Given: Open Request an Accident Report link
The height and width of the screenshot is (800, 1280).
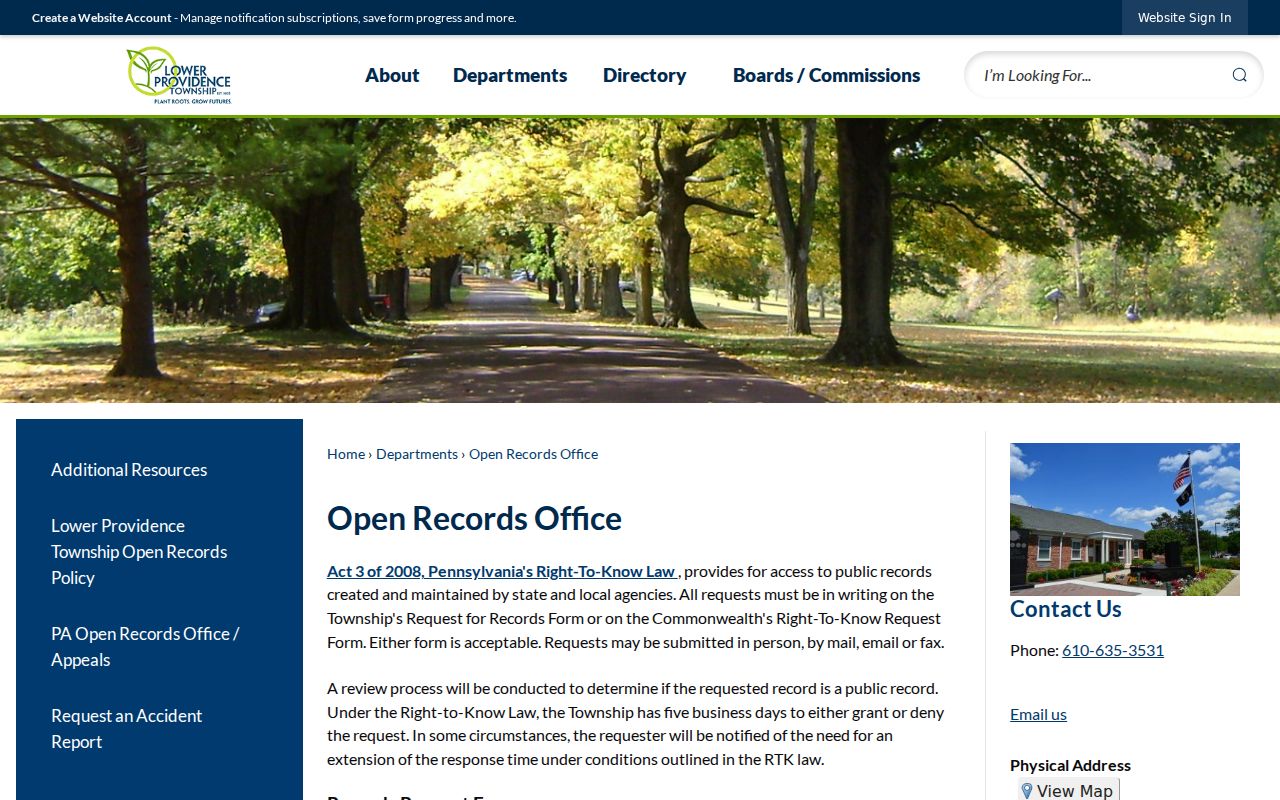Looking at the screenshot, I should (126, 729).
